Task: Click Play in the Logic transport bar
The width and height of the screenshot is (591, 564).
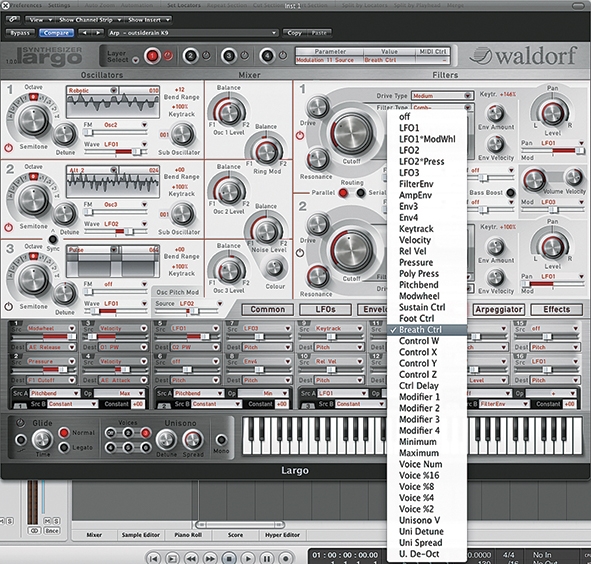Action: click(x=248, y=558)
